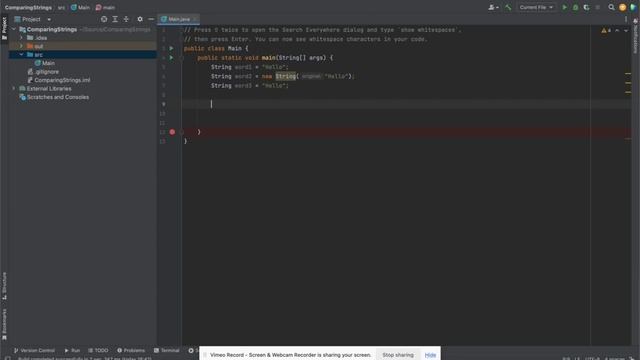Open the user account menu icon
The image size is (640, 360).
coord(493,7)
